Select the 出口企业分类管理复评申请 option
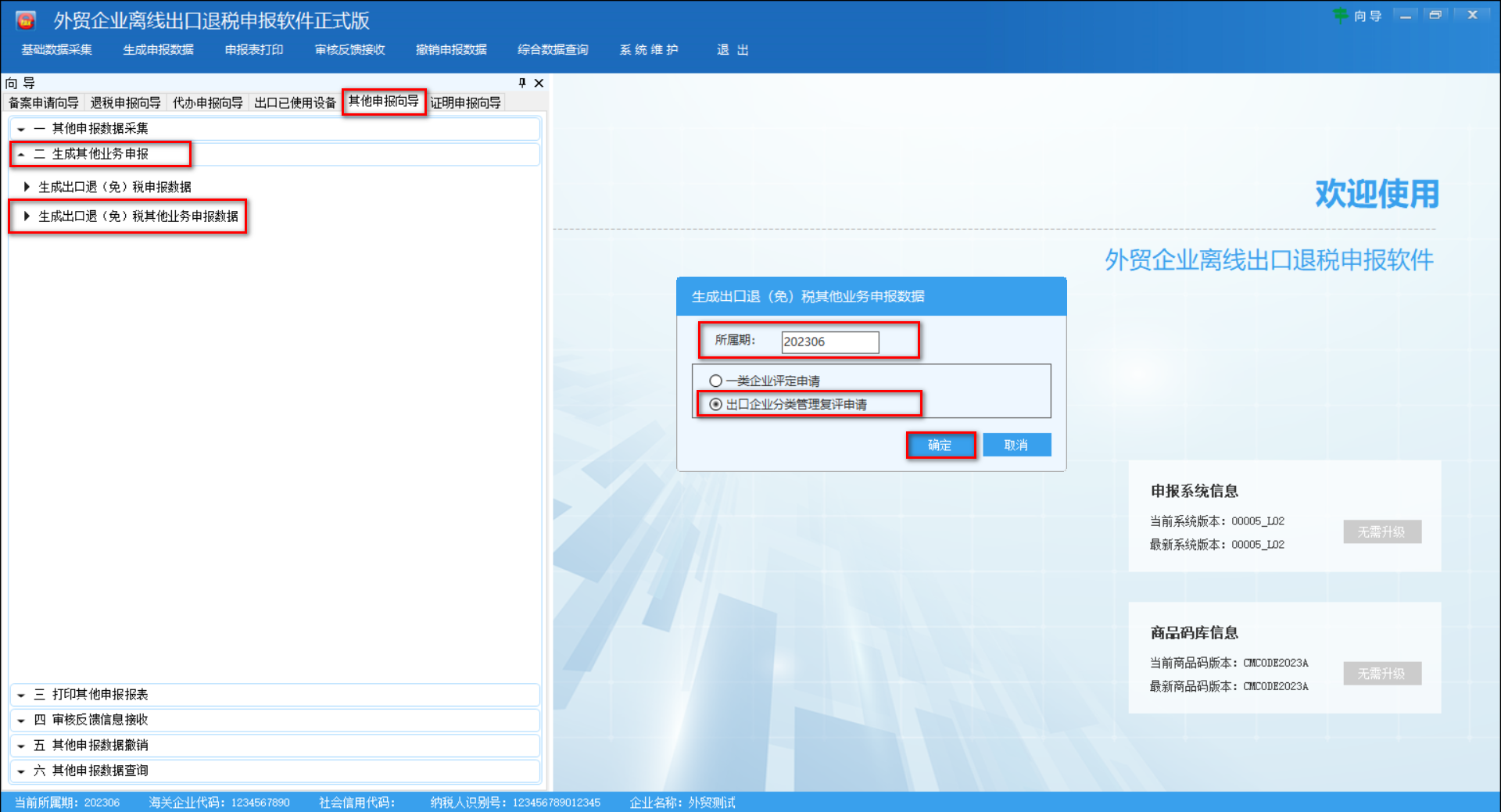 click(x=715, y=404)
